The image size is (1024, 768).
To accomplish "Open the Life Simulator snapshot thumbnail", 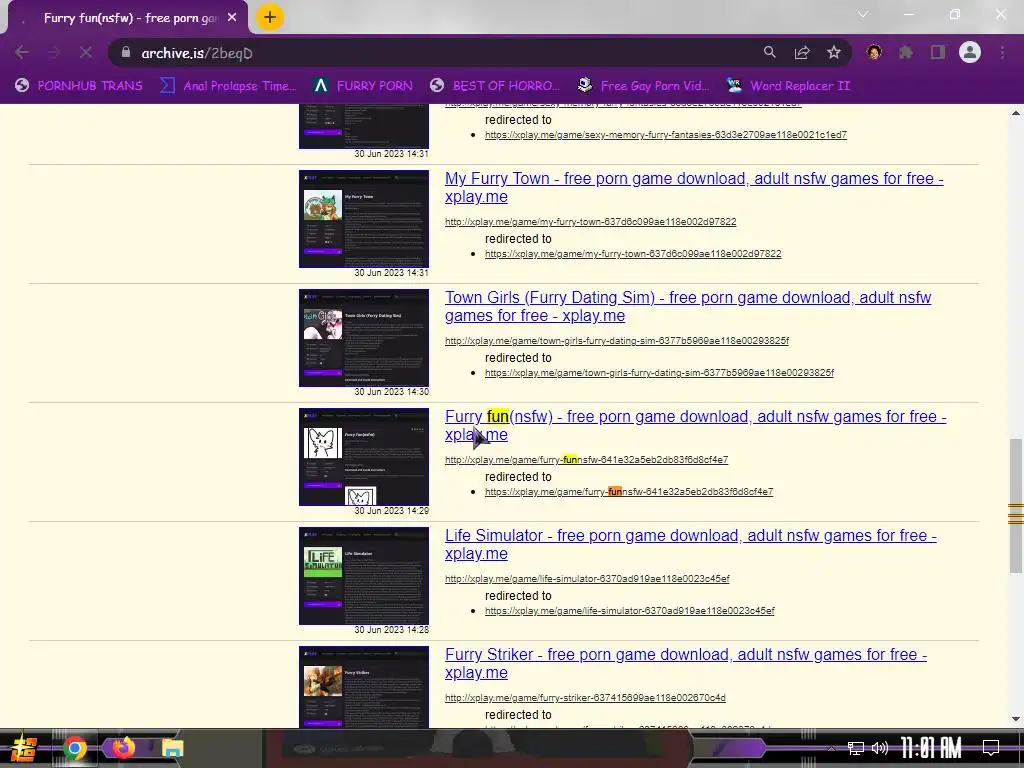I will [364, 575].
